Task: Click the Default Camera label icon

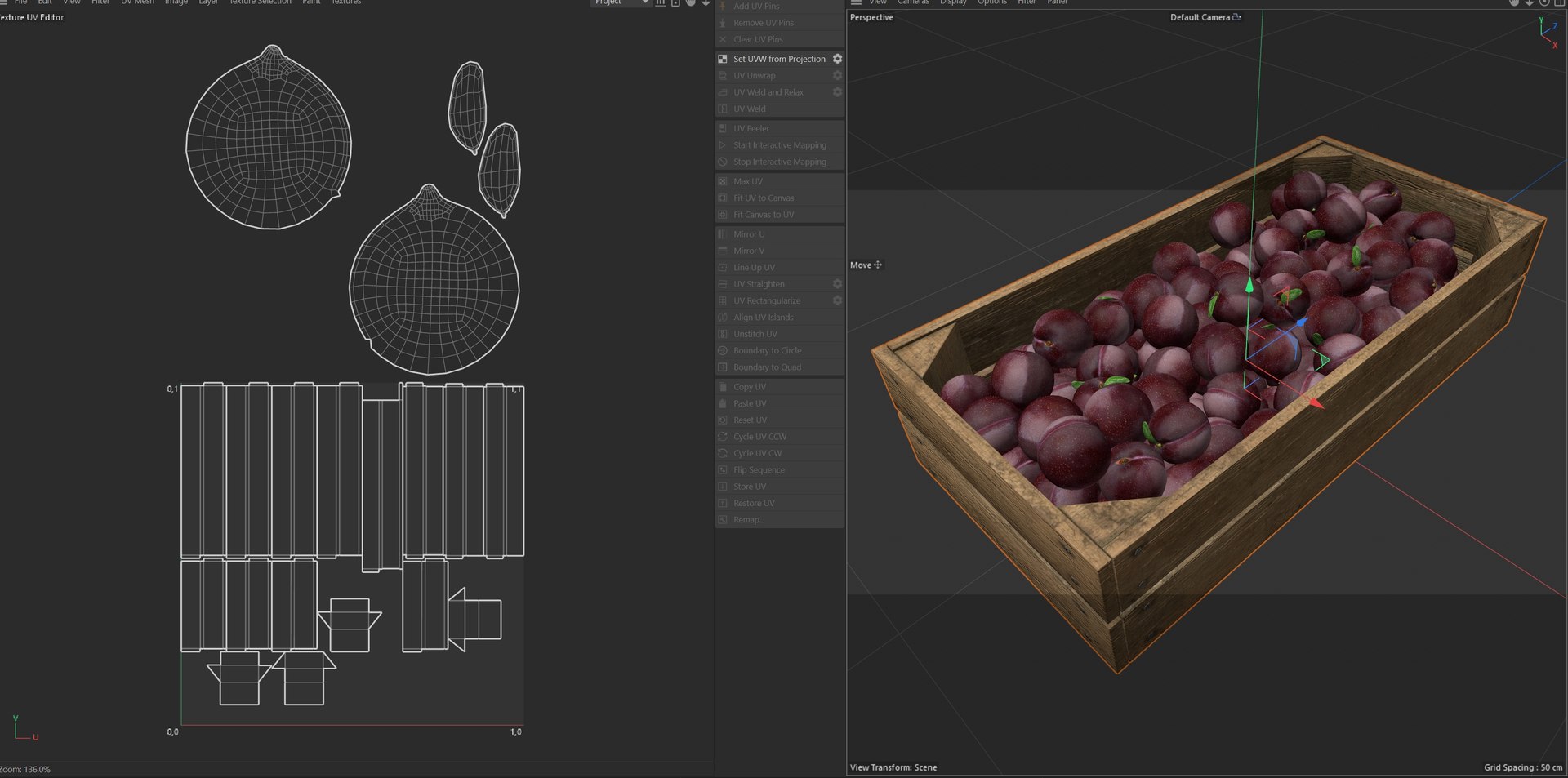Action: (x=1236, y=17)
